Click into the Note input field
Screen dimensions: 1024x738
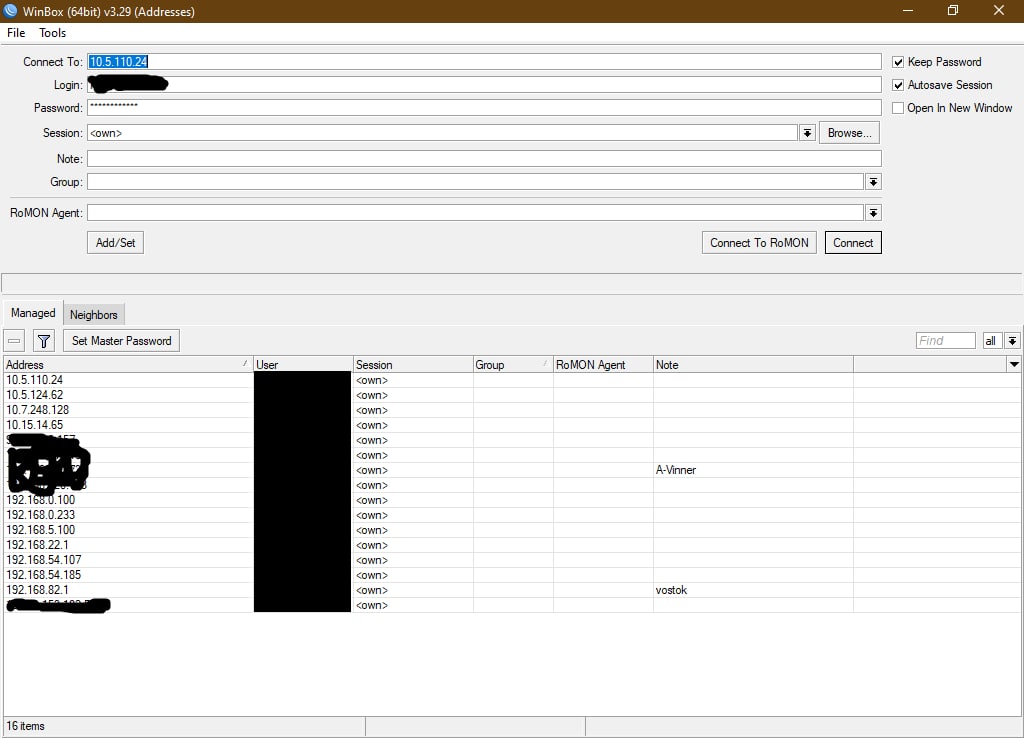tap(484, 159)
